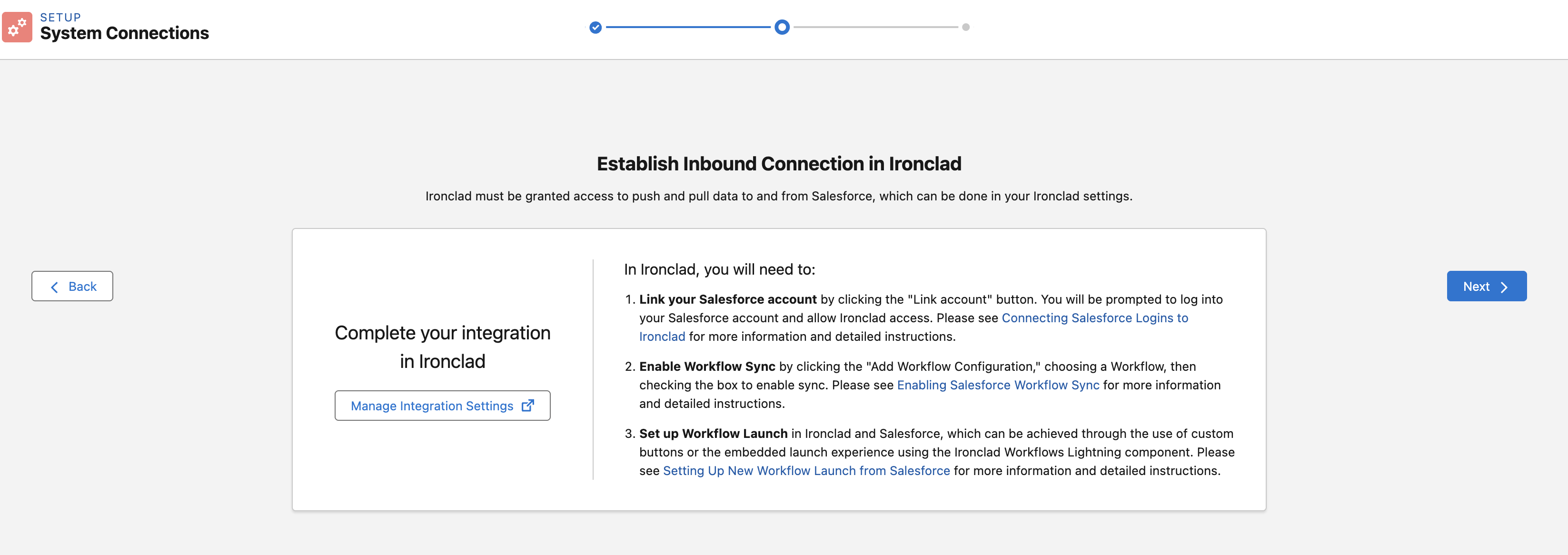Go Back to the previous step
This screenshot has width=1568, height=555.
72,286
